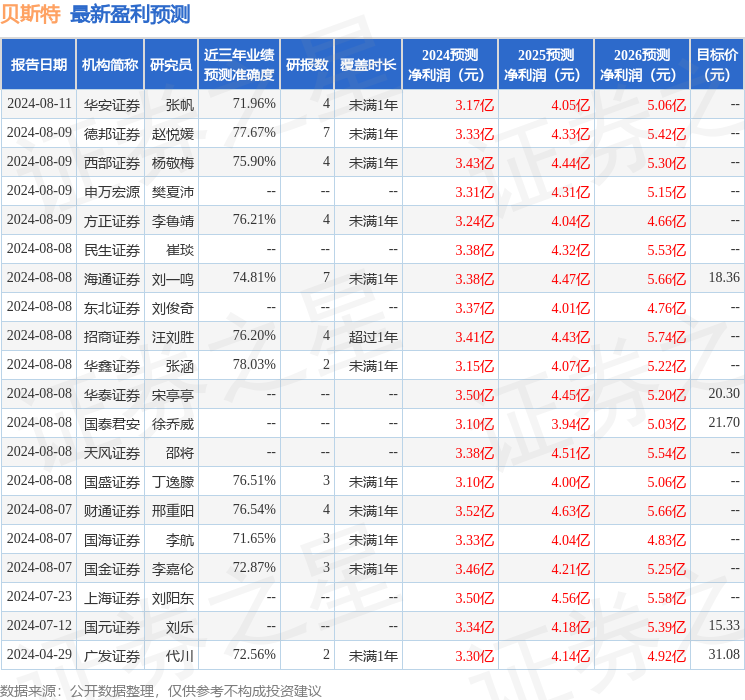This screenshot has width=745, height=700.
Task: Select the 2024预测净利润 column header
Action: (x=450, y=65)
